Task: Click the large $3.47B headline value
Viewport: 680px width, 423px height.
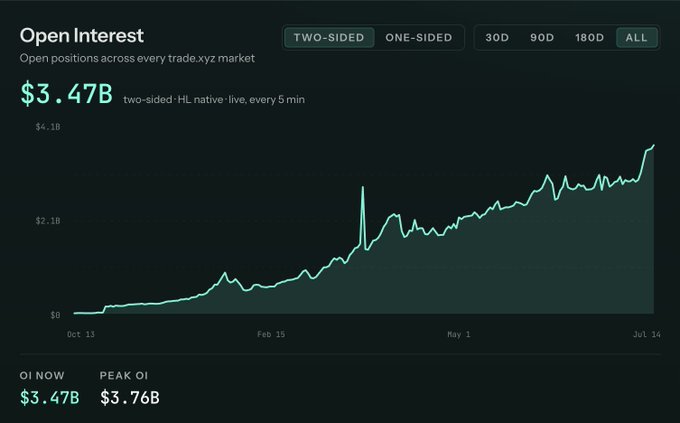Action: point(66,93)
